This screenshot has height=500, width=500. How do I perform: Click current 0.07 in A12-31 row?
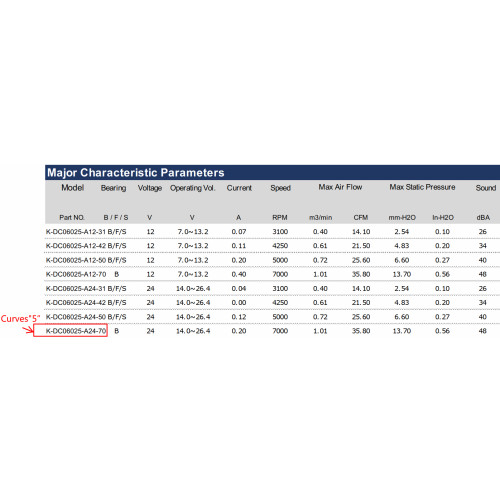[239, 232]
